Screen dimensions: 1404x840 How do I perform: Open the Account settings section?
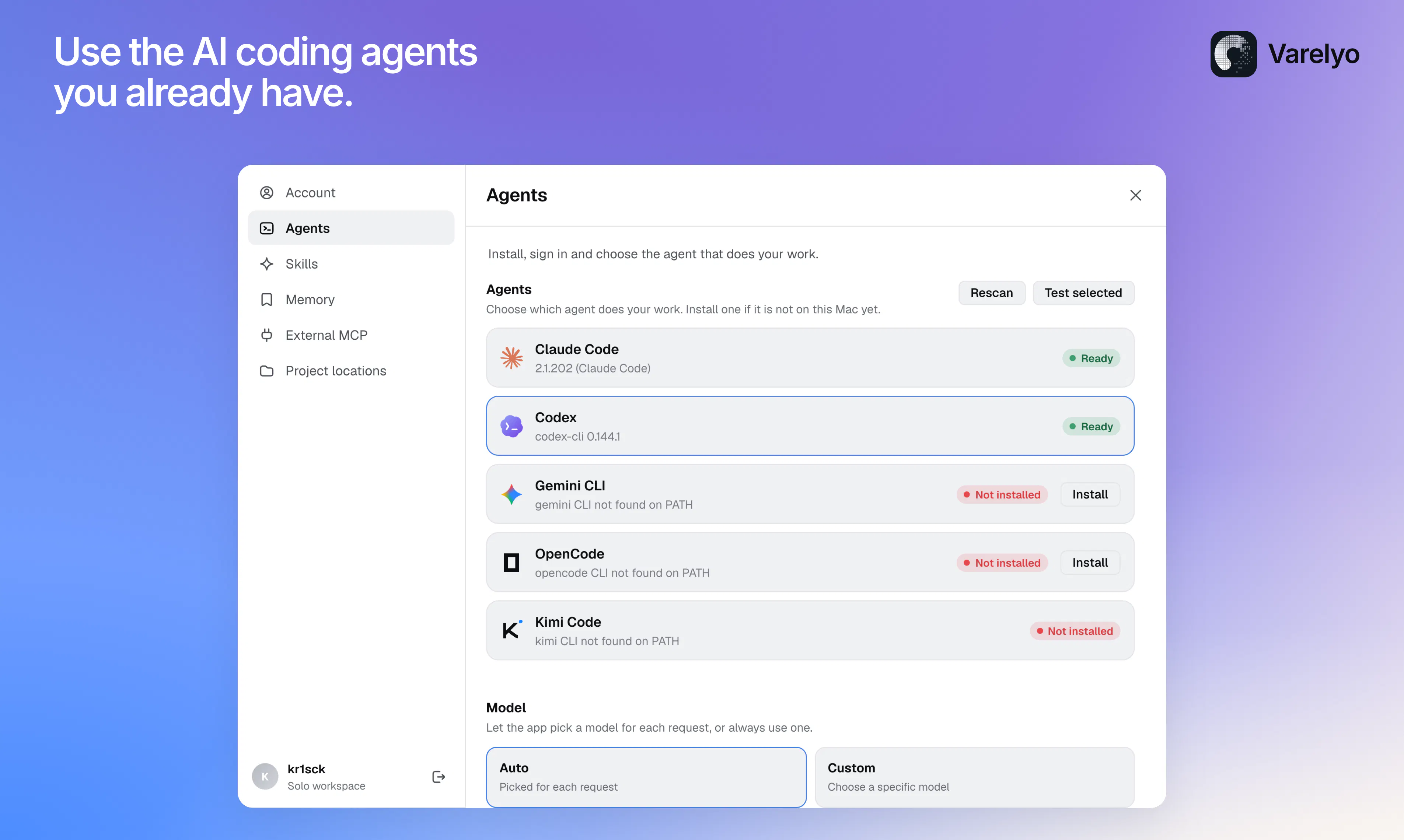coord(351,192)
